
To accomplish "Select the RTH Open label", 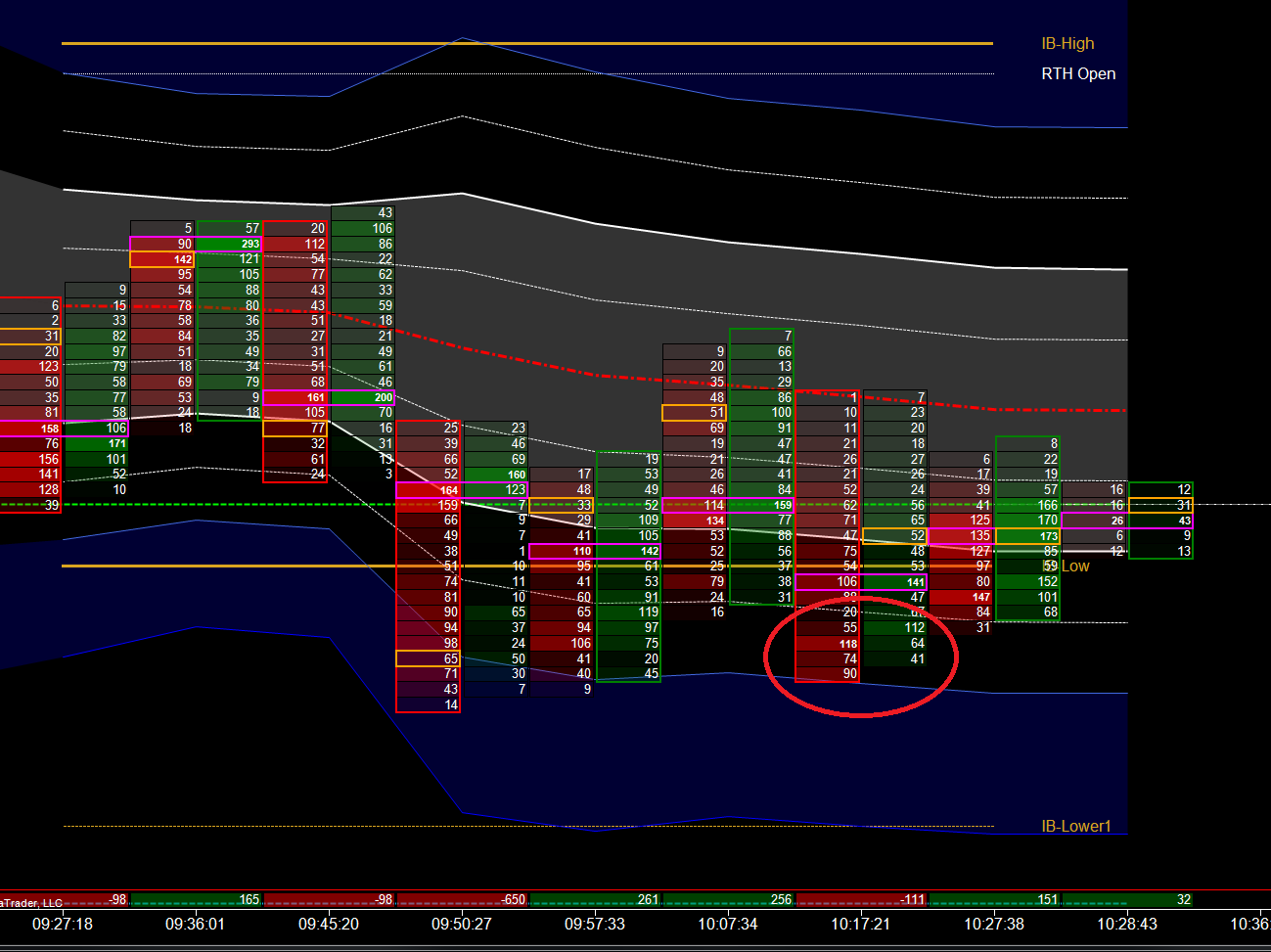I will 1078,73.
